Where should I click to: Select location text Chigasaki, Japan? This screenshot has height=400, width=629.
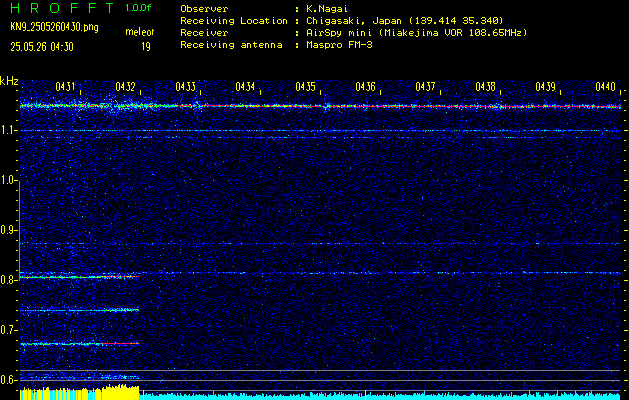point(354,20)
